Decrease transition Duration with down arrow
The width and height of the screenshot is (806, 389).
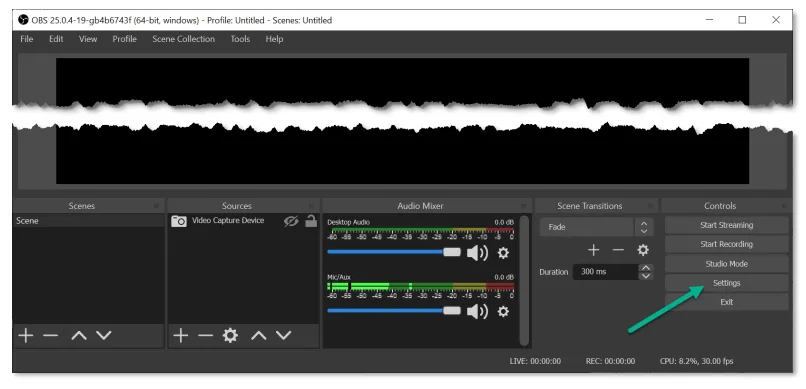646,276
